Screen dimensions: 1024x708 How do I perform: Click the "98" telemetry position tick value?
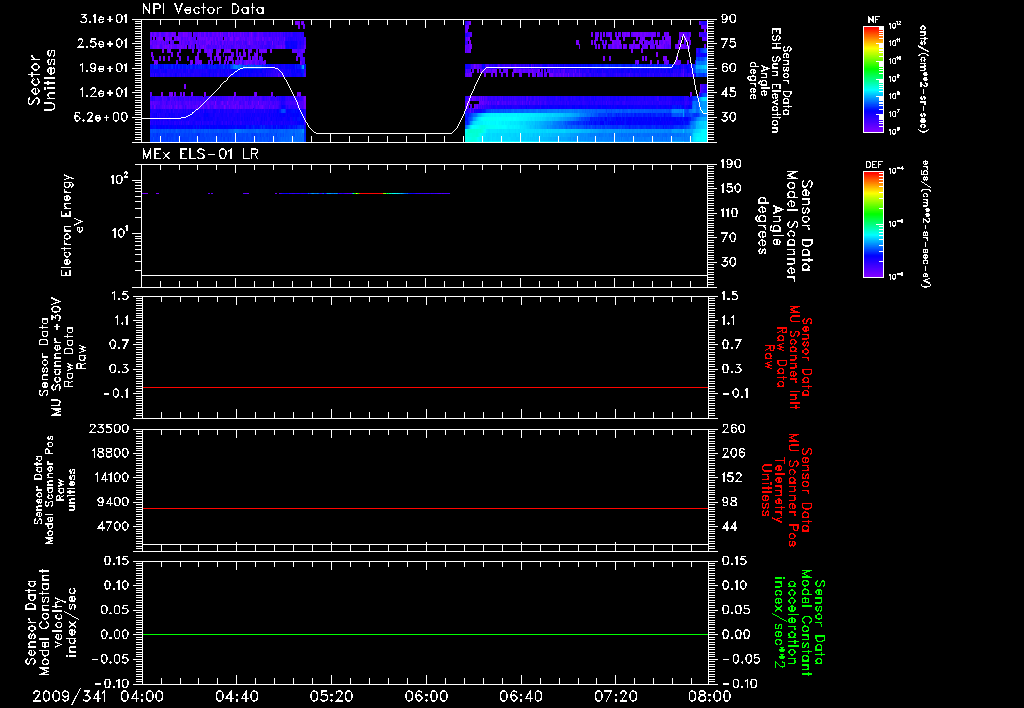point(729,502)
